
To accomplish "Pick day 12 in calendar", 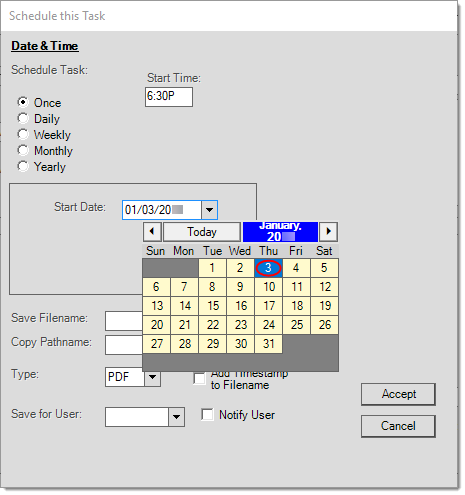I will [x=324, y=287].
